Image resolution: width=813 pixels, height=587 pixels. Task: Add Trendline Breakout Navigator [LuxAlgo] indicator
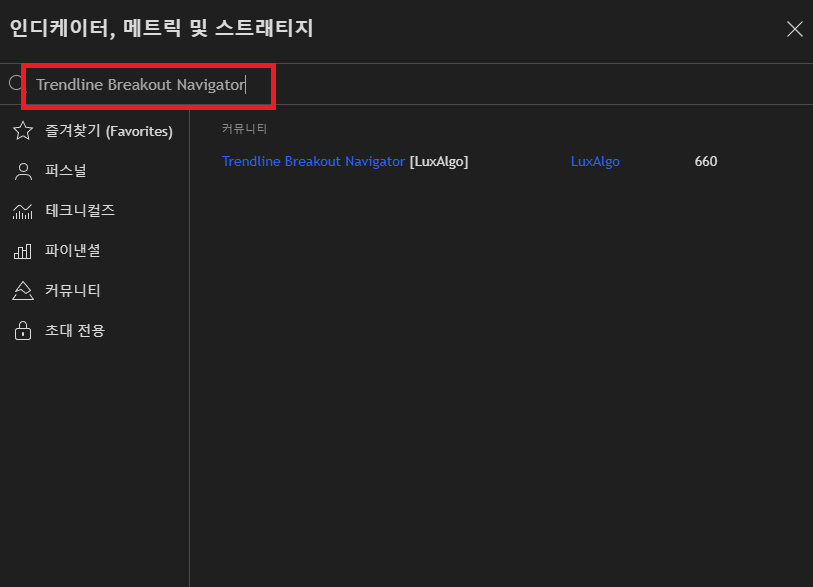(345, 162)
